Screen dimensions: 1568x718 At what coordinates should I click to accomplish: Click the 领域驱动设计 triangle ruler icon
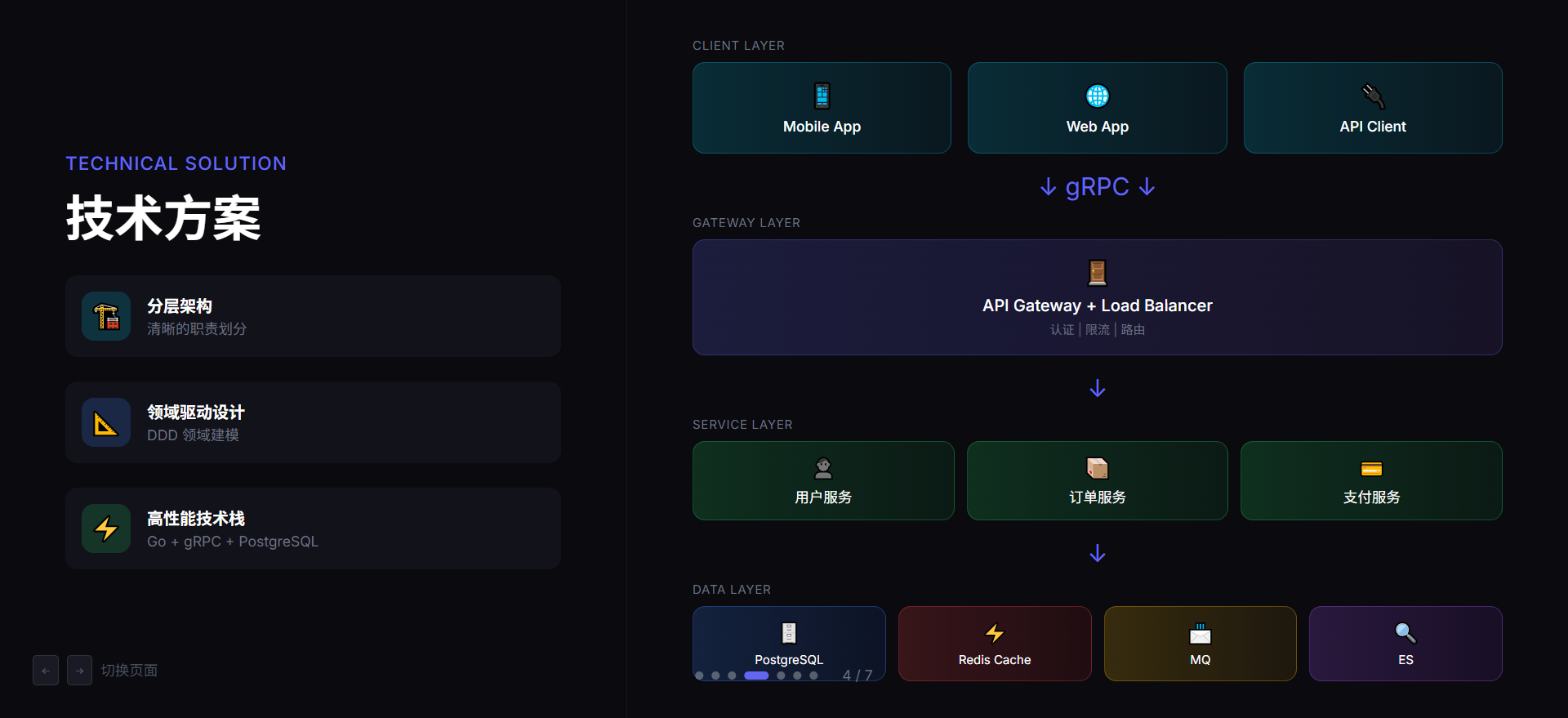pos(106,422)
